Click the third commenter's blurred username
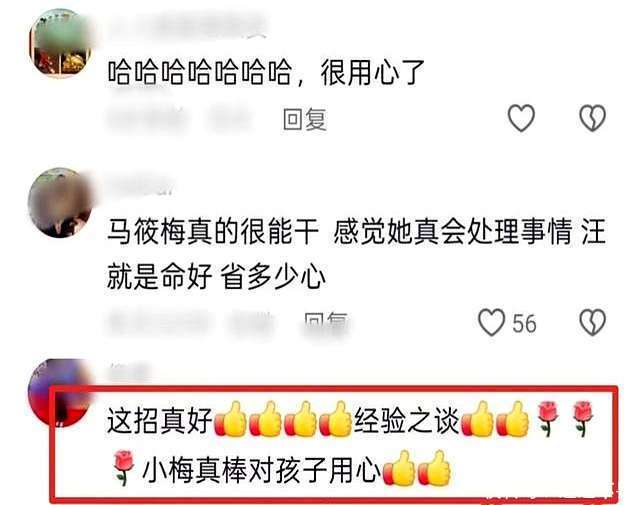The height and width of the screenshot is (505, 640). [x=129, y=371]
